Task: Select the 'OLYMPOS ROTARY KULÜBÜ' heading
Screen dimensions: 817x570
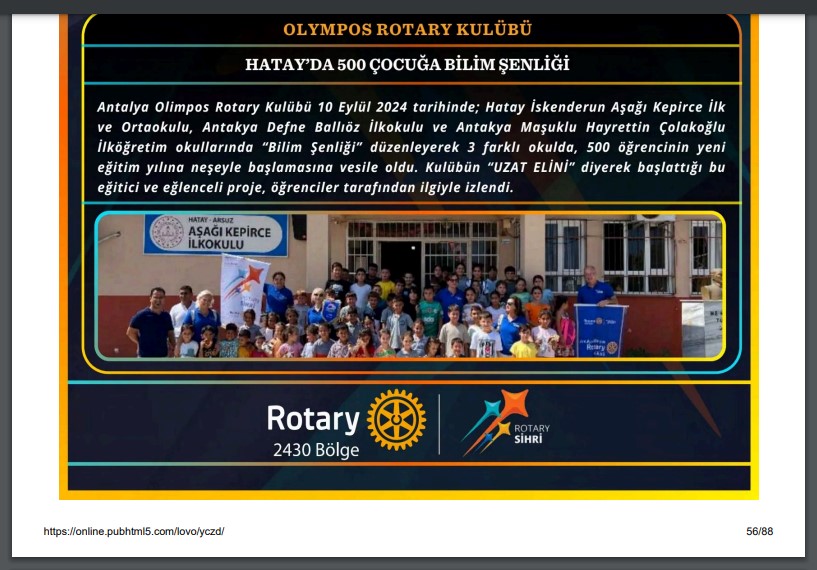Action: click(x=407, y=29)
